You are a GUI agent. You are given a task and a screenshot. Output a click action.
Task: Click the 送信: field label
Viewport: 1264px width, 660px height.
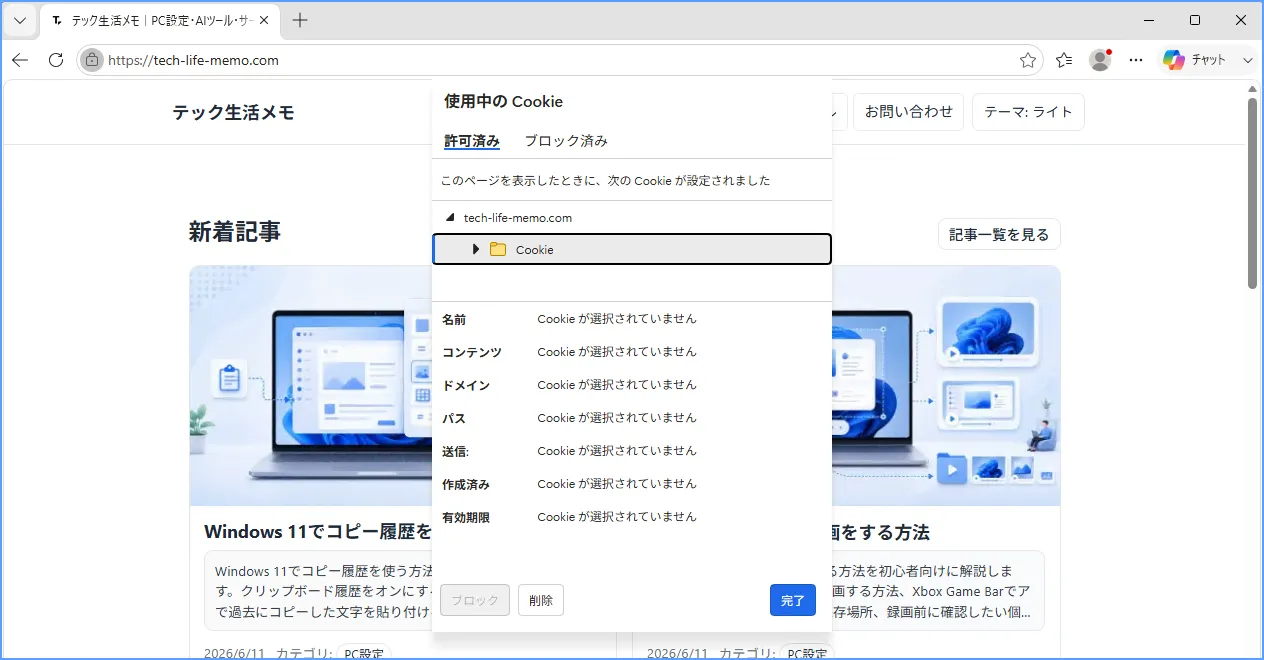click(x=456, y=451)
